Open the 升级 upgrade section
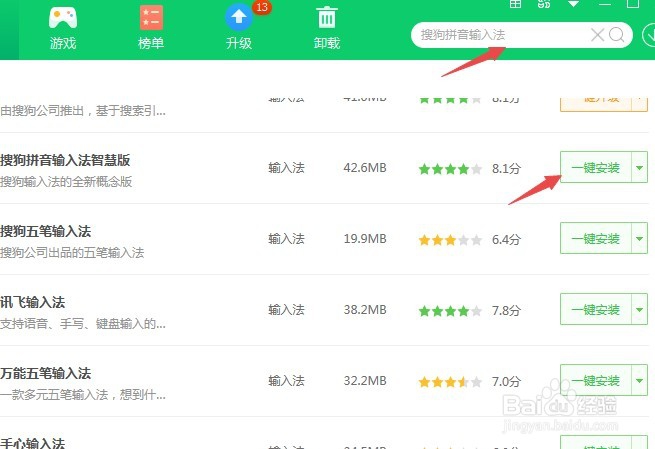655x449 pixels. (239, 28)
